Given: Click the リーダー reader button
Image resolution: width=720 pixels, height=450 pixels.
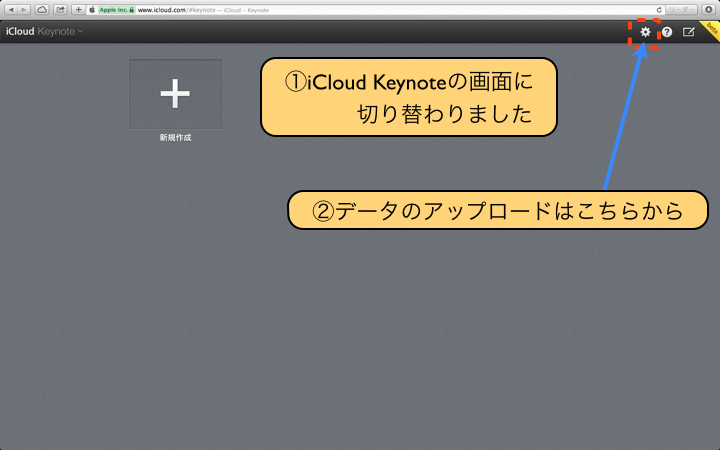Looking at the screenshot, I should (x=681, y=10).
